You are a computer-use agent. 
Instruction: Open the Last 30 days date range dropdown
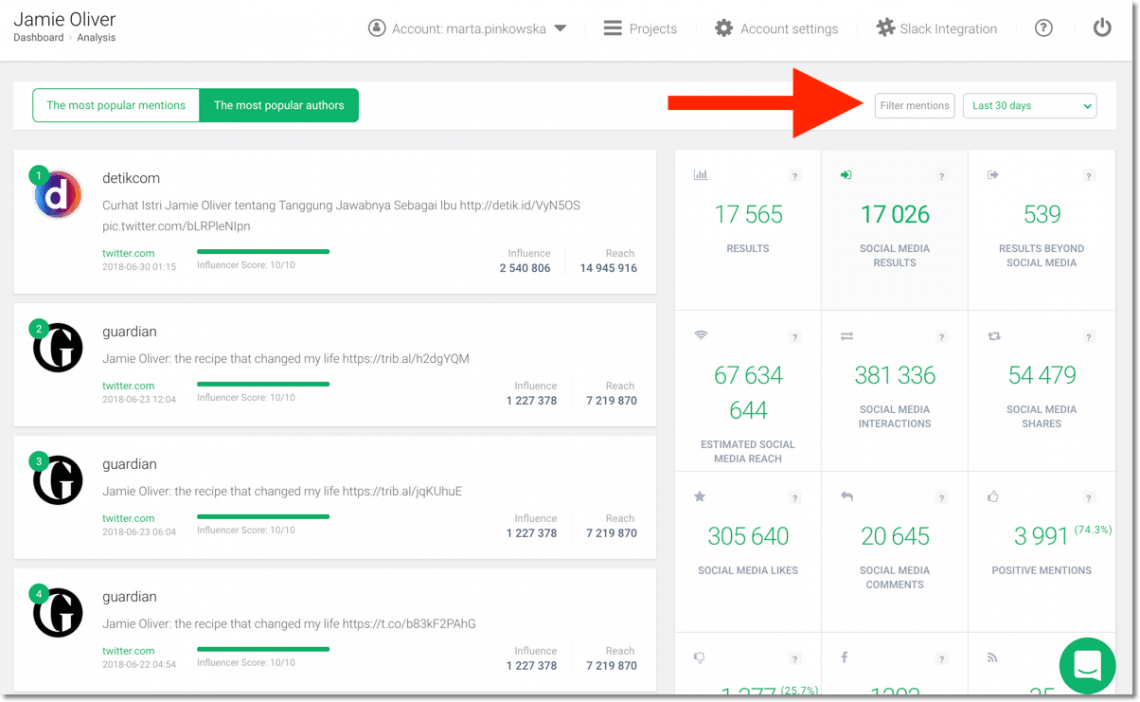click(x=1029, y=105)
